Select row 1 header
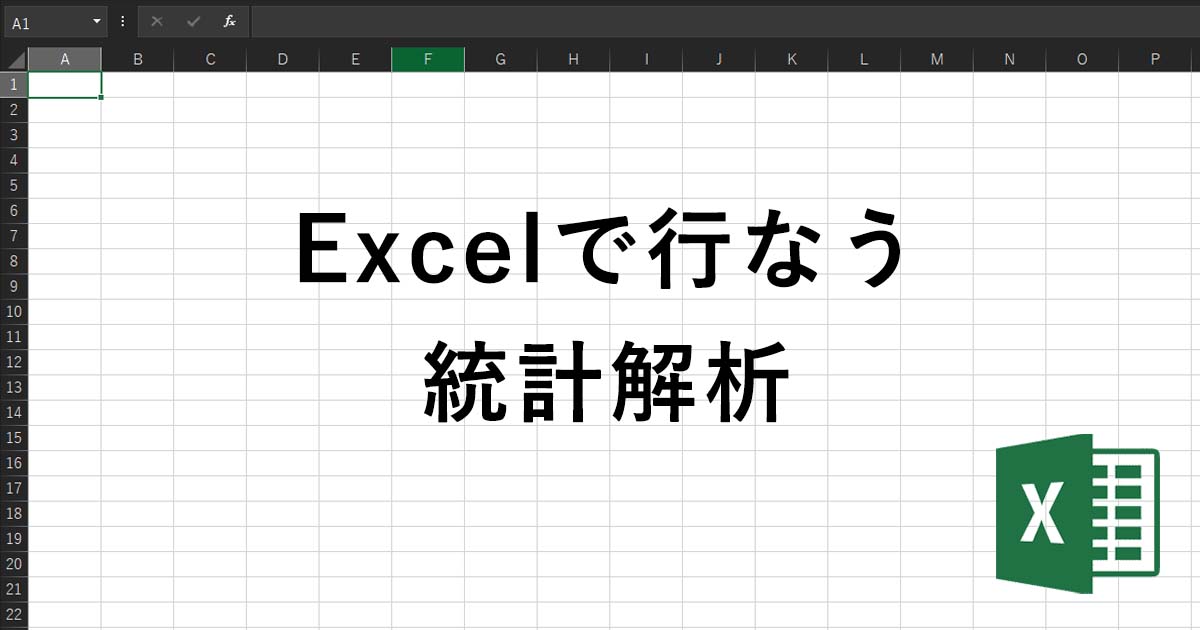Screen dimensions: 1200x630 14,85
